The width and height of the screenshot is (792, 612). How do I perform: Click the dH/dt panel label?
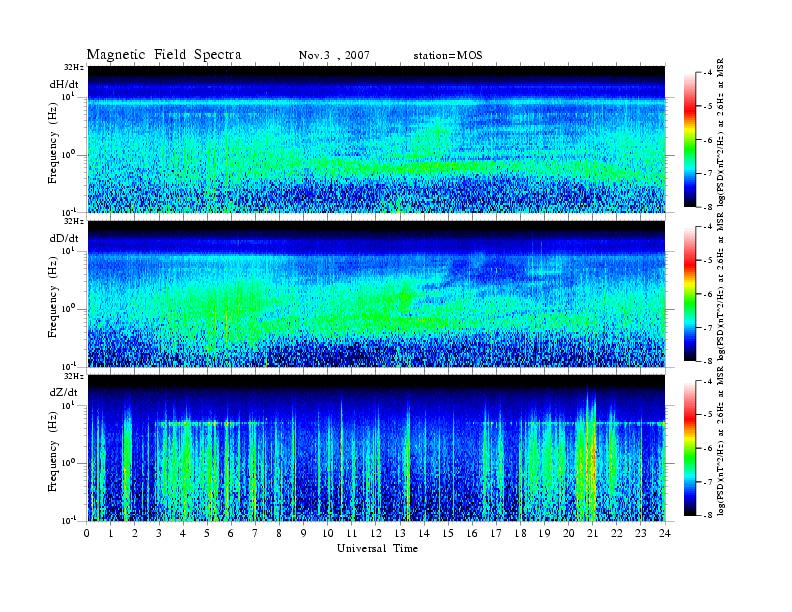(64, 85)
